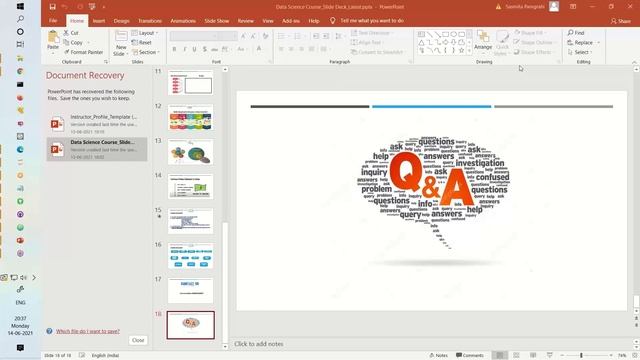Viewport: 640px width, 360px height.
Task: Toggle Strikethrough formatting
Action: tap(214, 49)
